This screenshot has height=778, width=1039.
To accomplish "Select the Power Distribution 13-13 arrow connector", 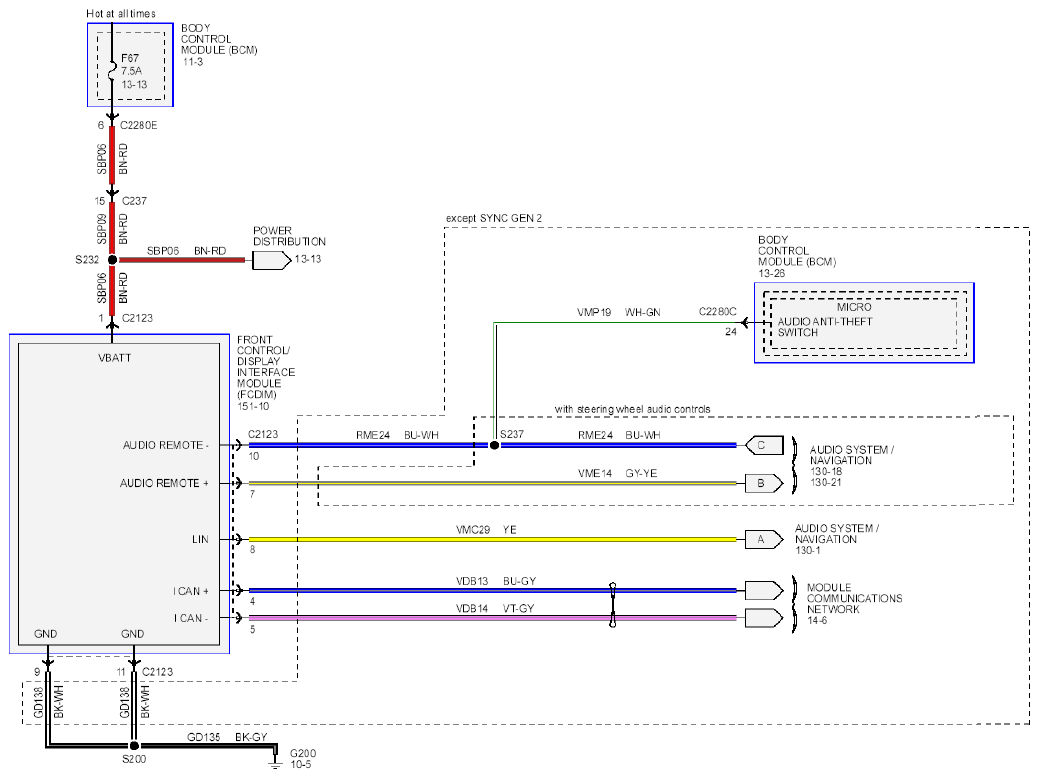I will tap(272, 260).
